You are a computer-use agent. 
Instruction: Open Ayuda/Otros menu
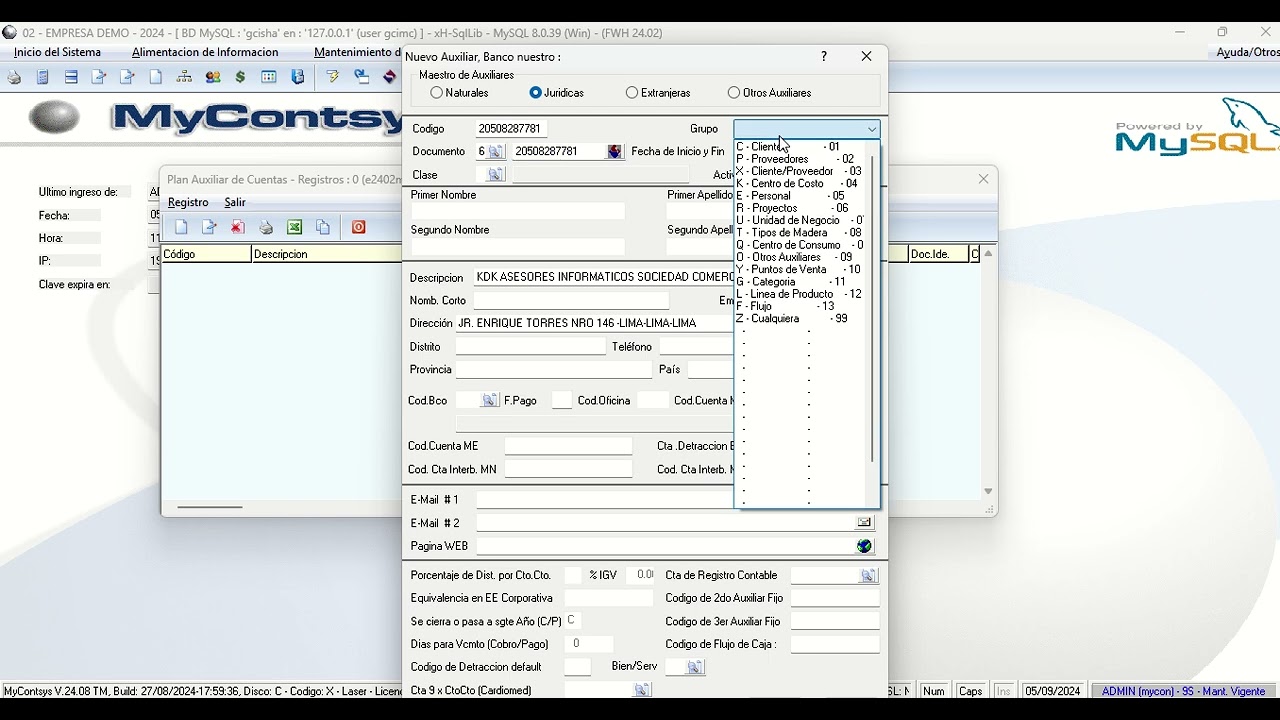(1247, 52)
